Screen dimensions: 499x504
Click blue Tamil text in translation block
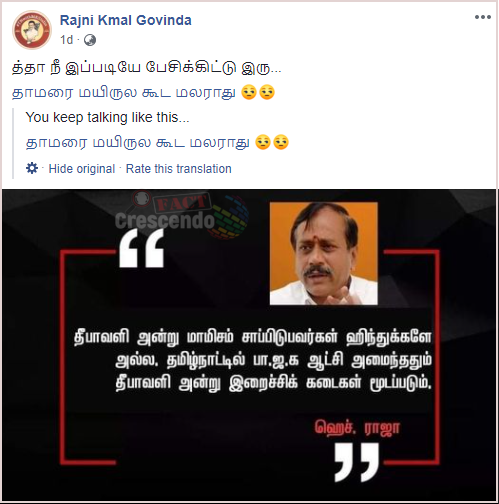click(x=138, y=142)
